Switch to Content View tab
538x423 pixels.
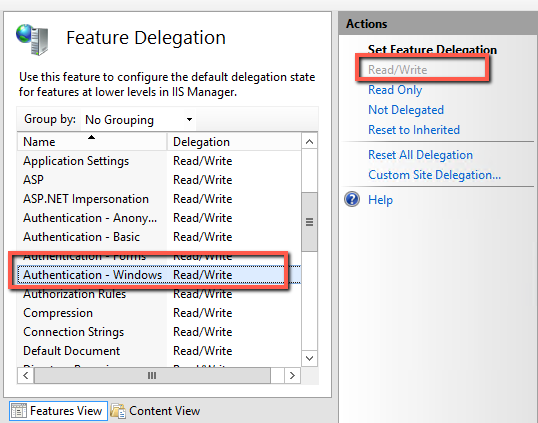point(156,411)
